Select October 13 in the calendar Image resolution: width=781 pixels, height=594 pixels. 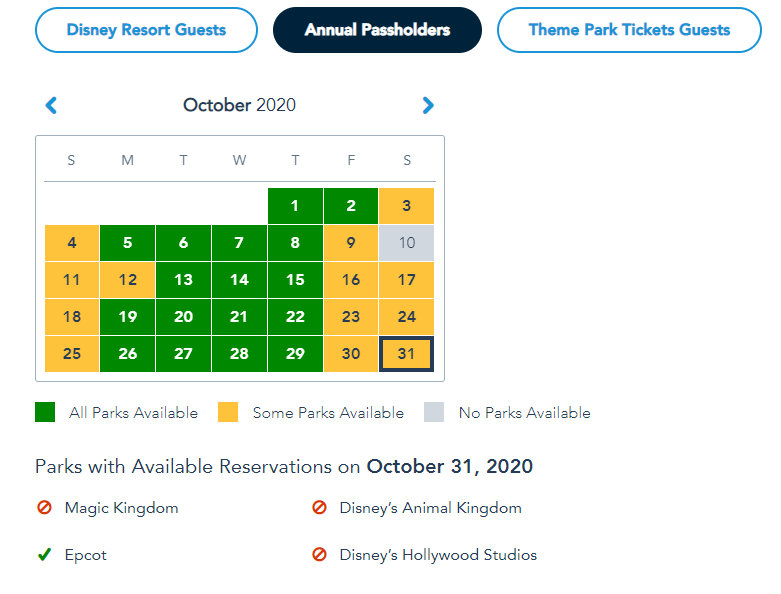[183, 280]
